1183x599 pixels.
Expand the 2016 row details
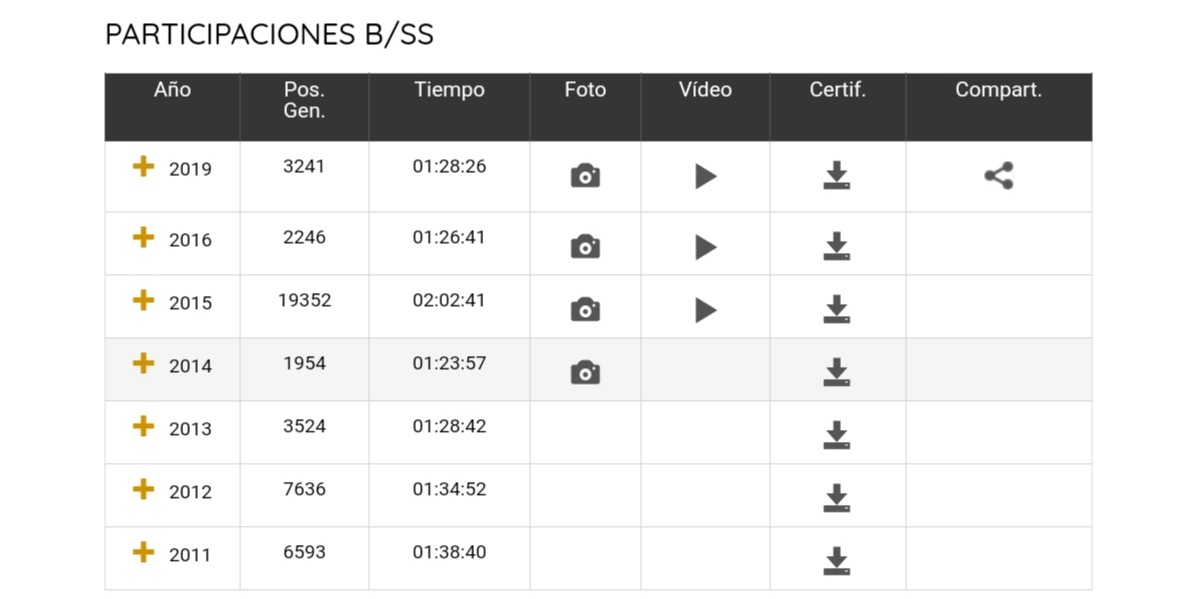point(143,237)
